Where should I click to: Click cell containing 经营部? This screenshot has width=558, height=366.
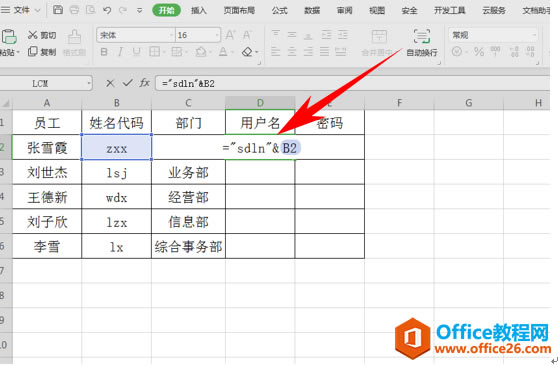(x=188, y=197)
